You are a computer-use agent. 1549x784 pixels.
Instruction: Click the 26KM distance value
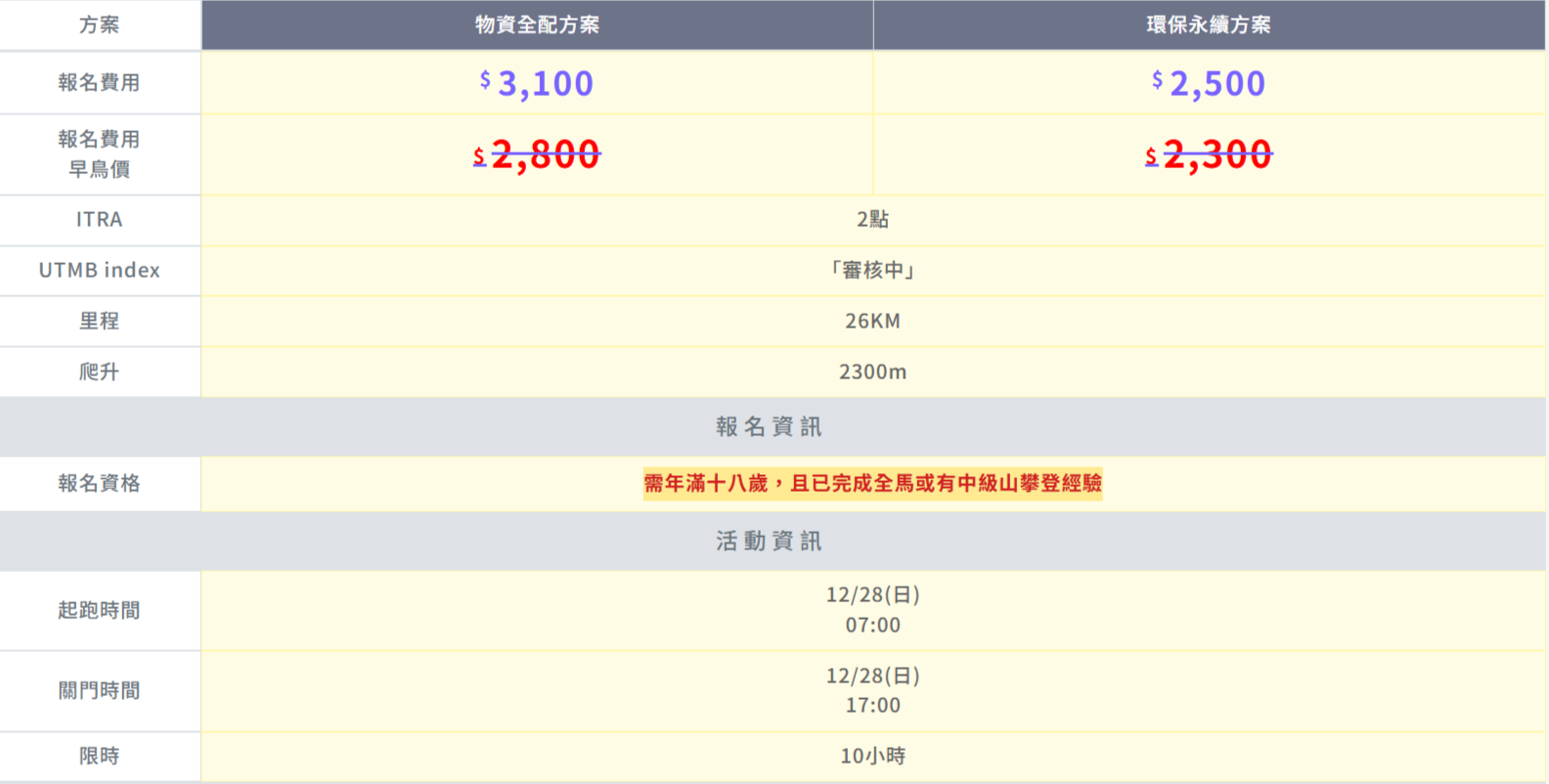coord(872,322)
